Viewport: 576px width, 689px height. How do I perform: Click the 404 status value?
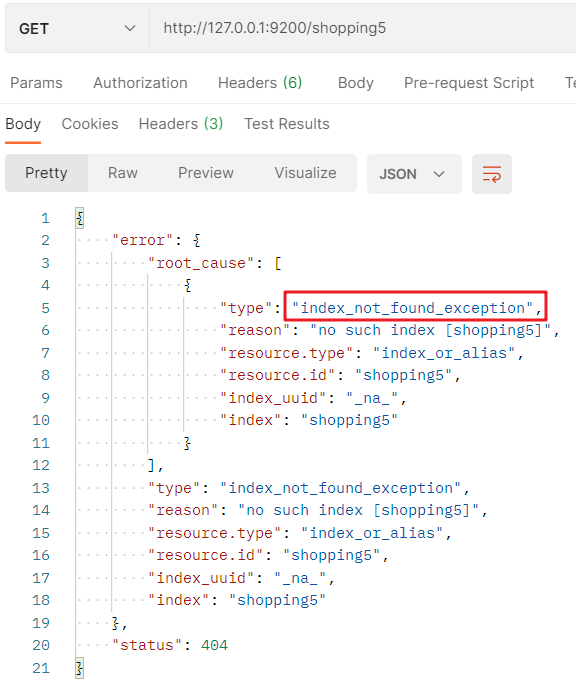(214, 645)
